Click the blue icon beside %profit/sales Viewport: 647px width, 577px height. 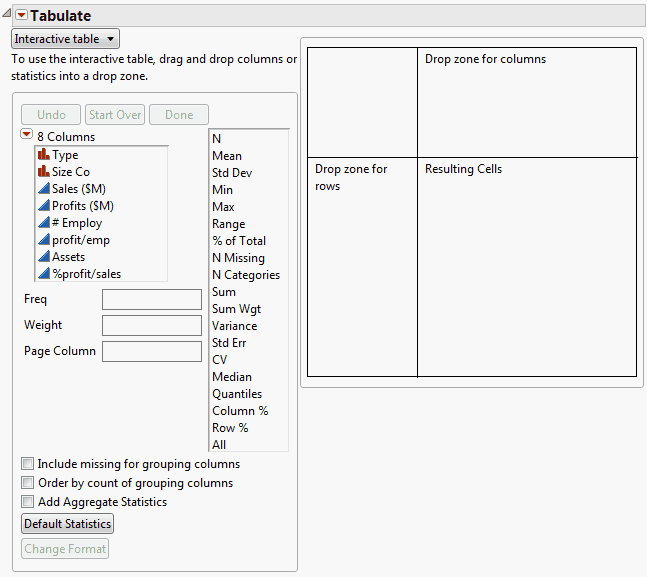coord(43,274)
